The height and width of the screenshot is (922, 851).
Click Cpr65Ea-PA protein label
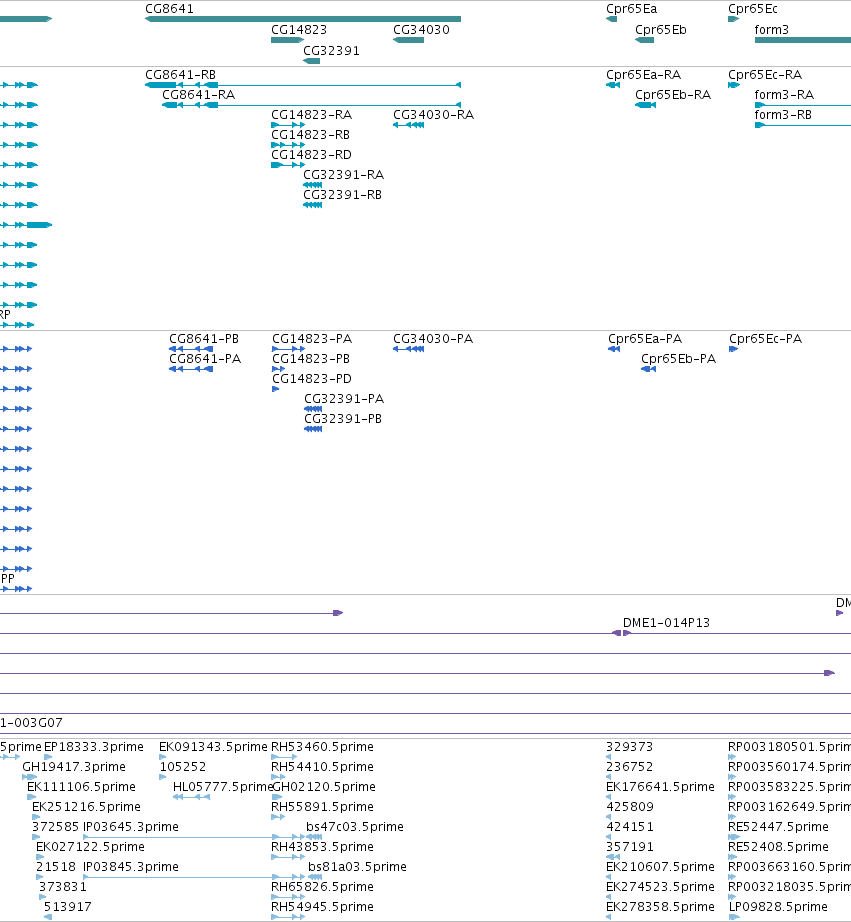[x=645, y=339]
